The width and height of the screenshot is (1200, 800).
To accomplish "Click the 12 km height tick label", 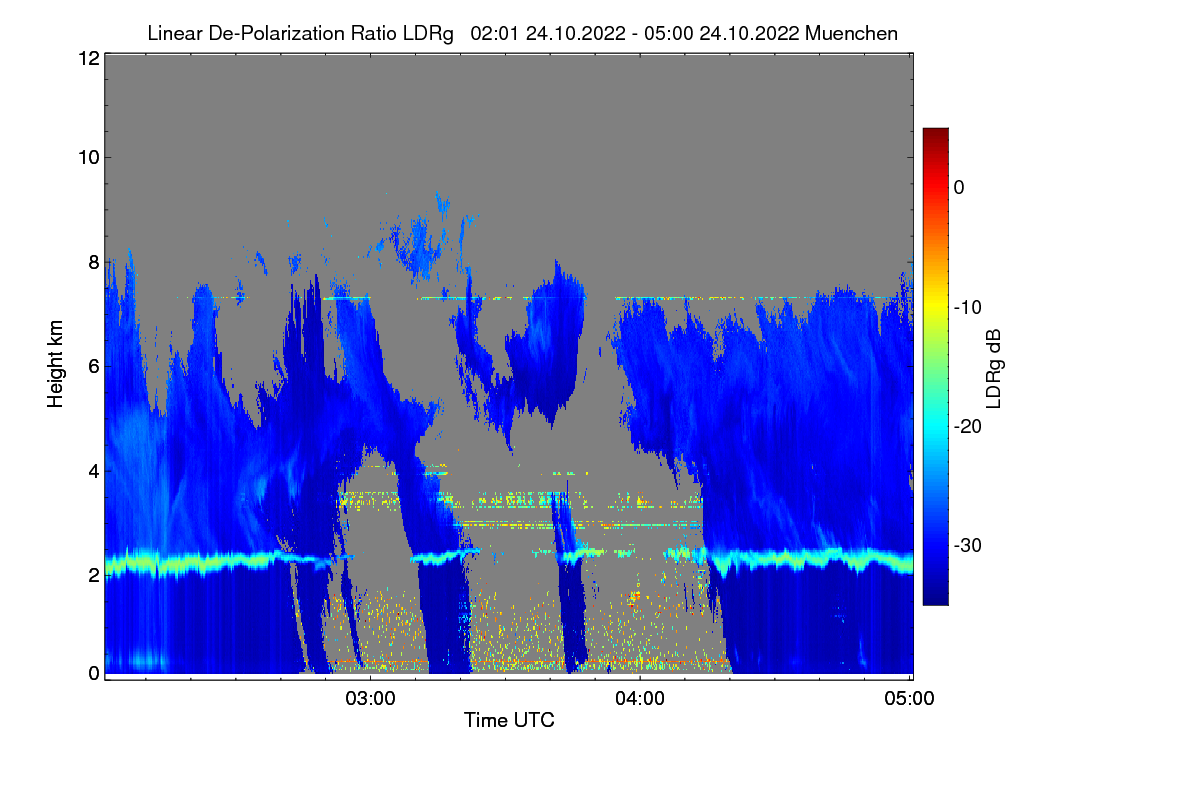I will [87, 59].
